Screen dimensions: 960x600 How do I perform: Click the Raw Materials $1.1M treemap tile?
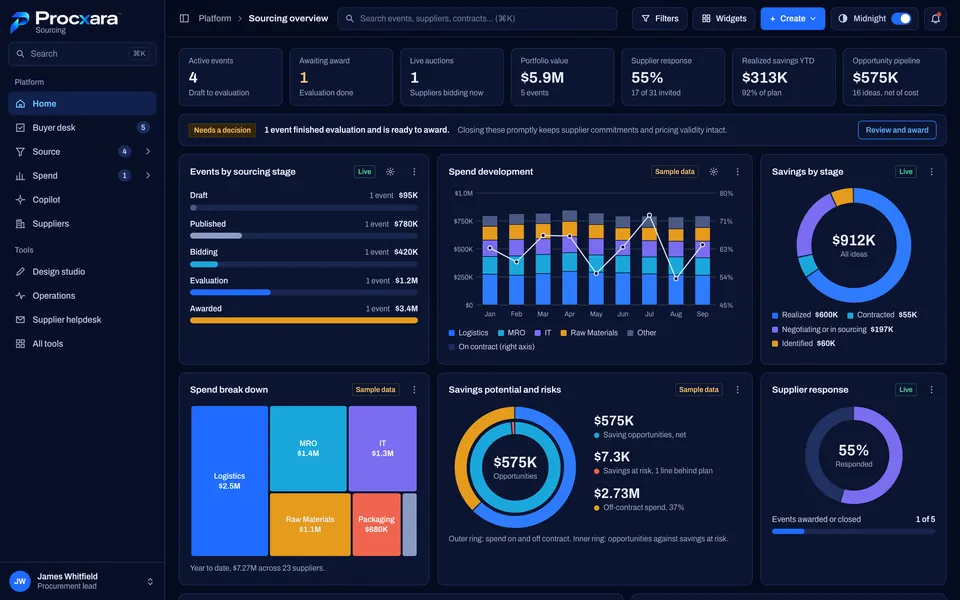pos(310,525)
